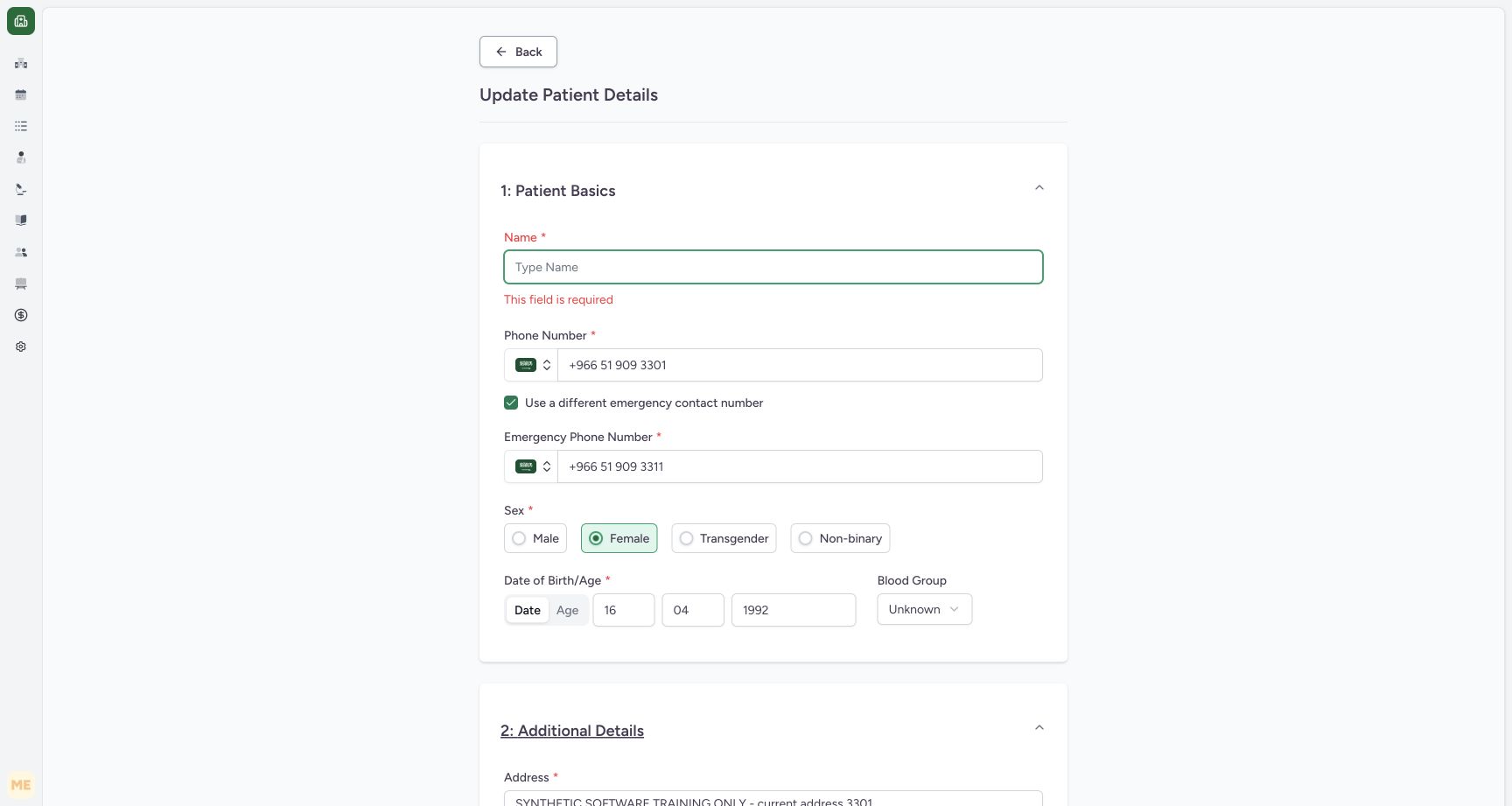Click the 2: Additional Details heading link
Screen dimensions: 1512x806
(572, 731)
